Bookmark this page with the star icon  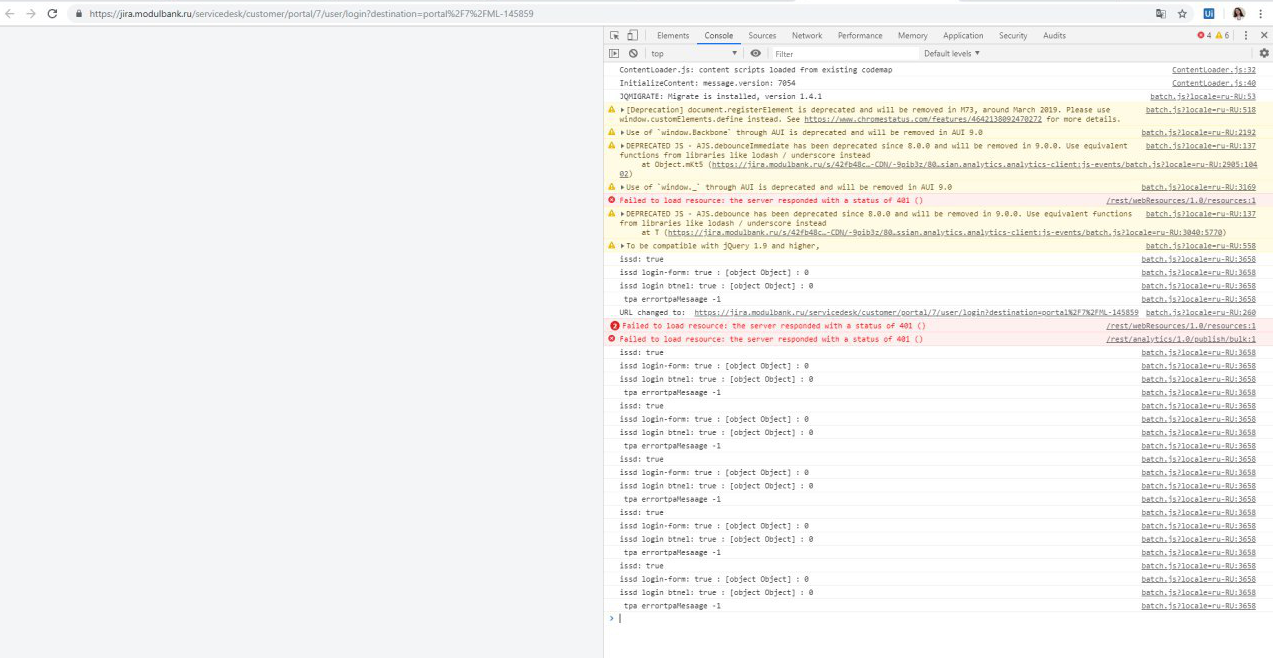(1182, 14)
